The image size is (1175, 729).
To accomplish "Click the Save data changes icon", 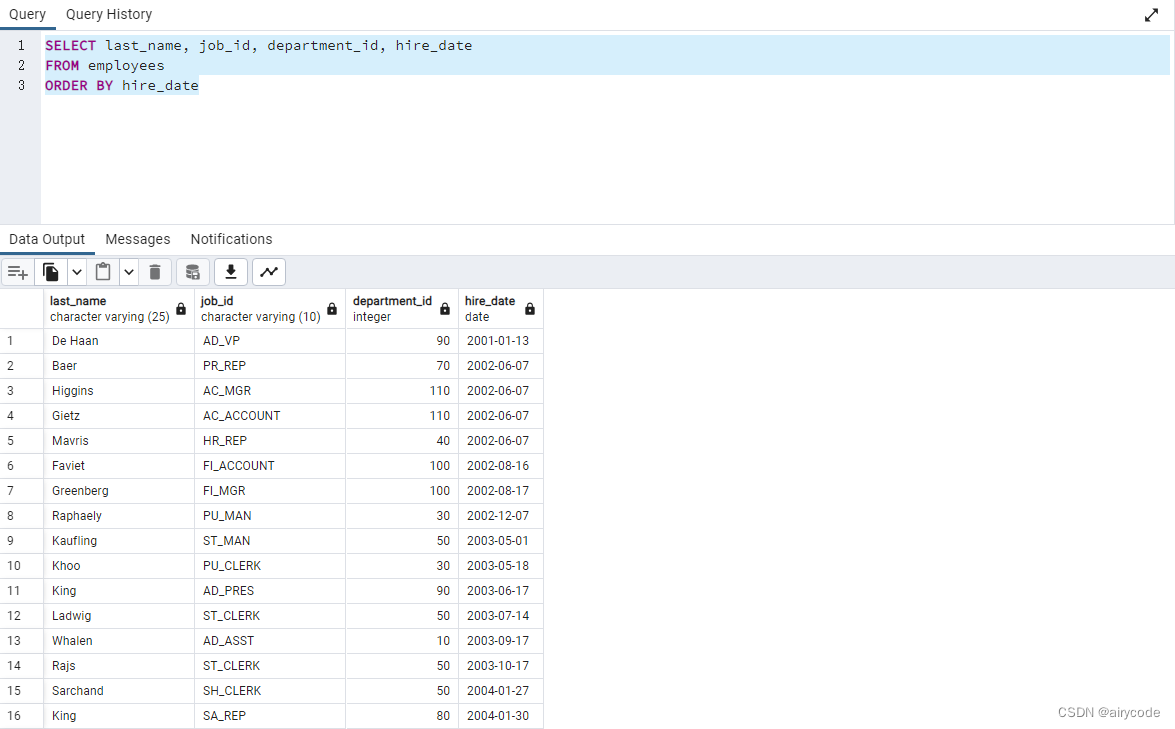I will [193, 272].
